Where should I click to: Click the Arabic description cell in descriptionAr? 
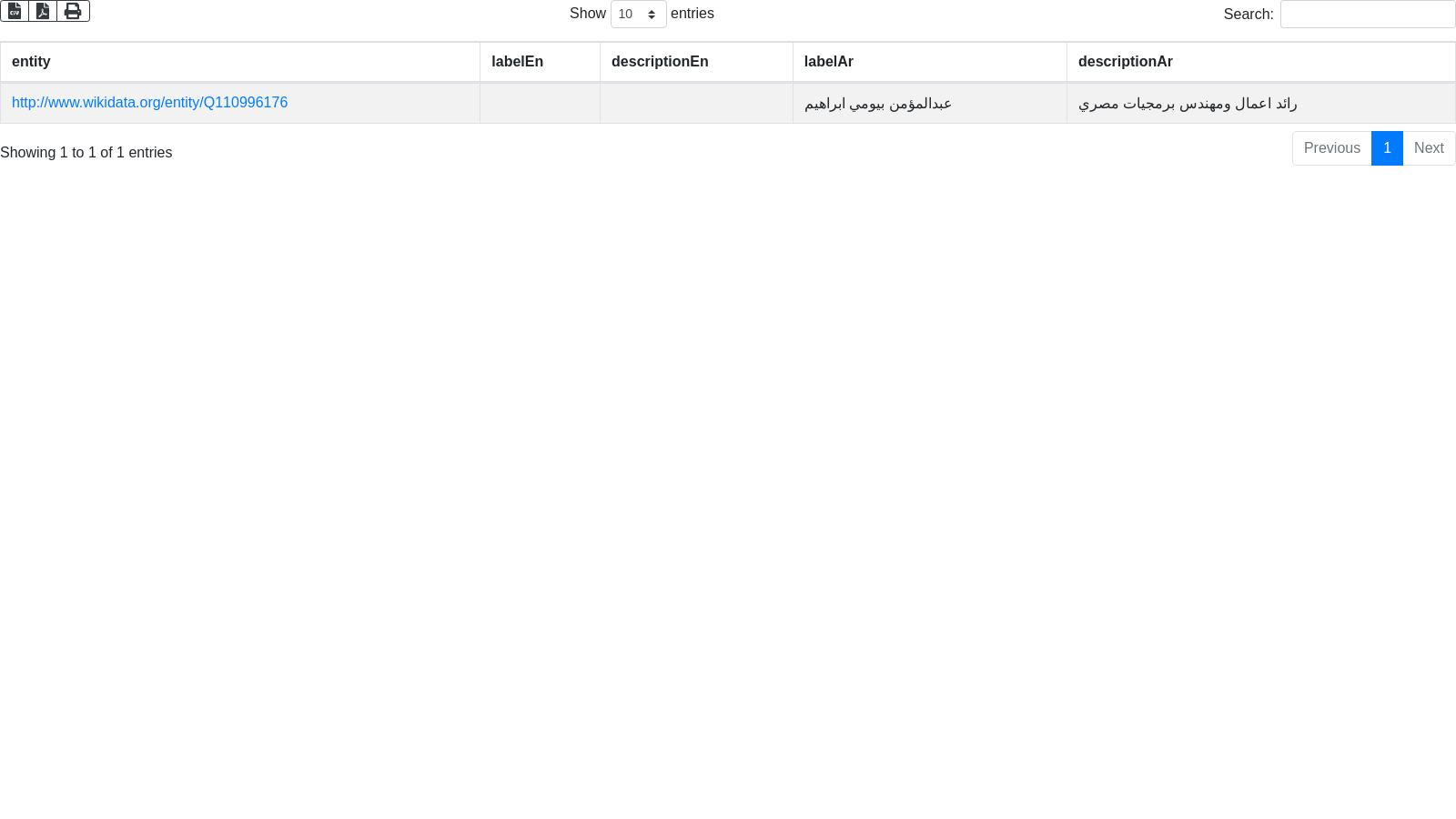(1188, 104)
